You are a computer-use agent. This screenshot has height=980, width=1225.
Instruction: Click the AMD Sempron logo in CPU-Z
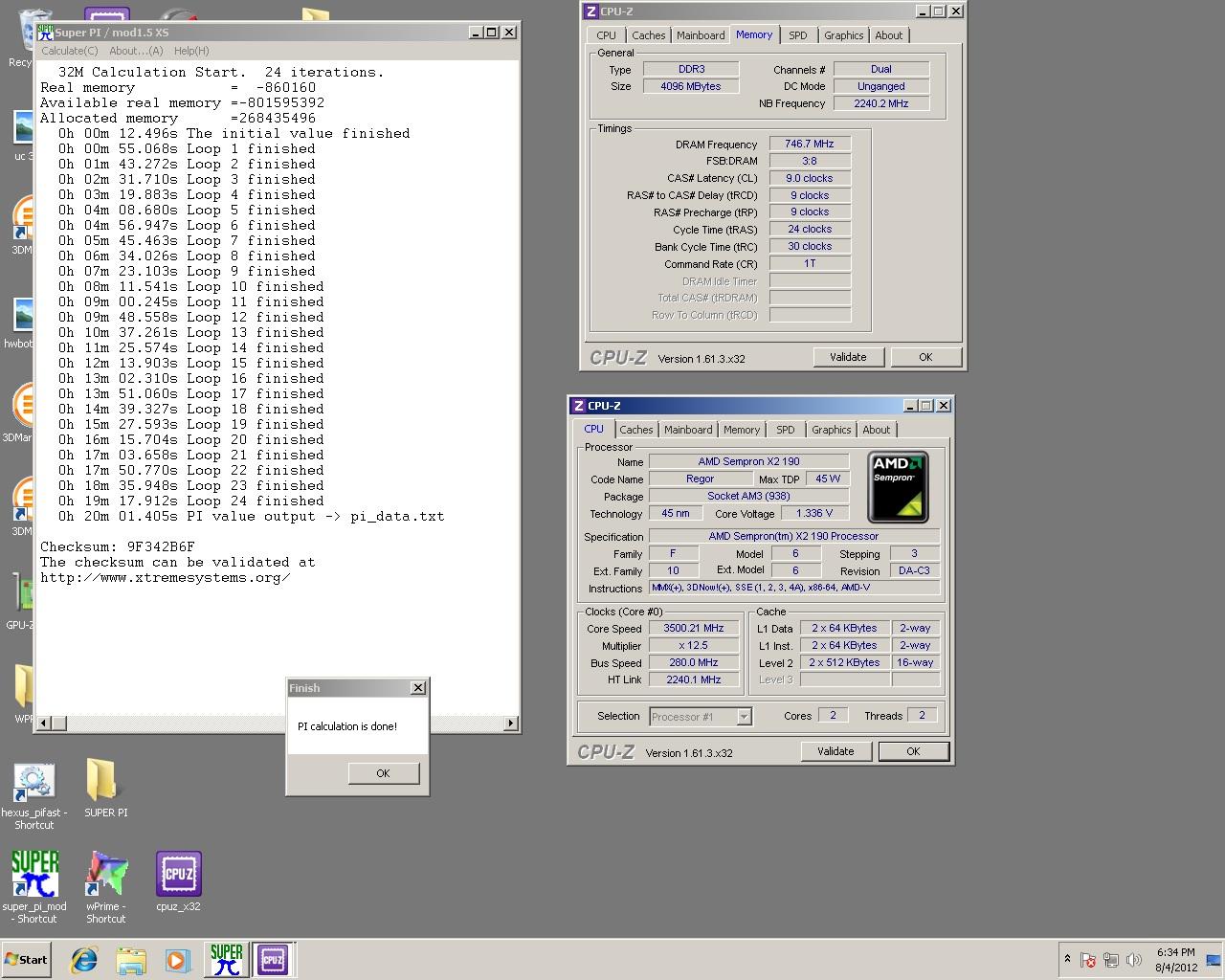(x=898, y=487)
